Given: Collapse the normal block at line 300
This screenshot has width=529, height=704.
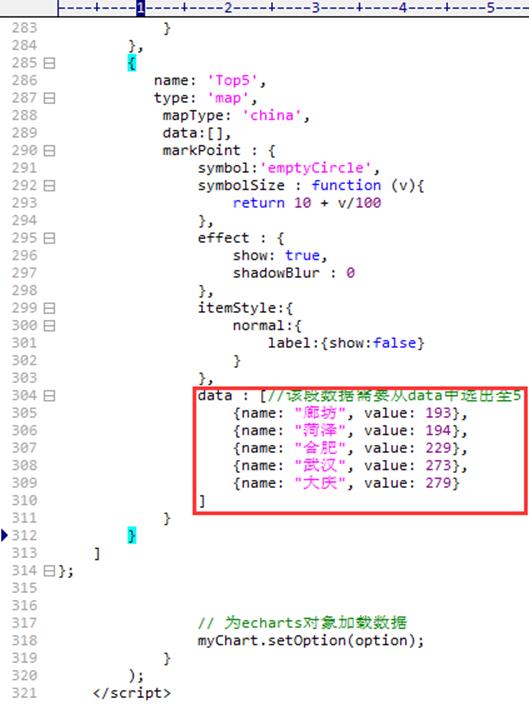Looking at the screenshot, I should pos(49,326).
